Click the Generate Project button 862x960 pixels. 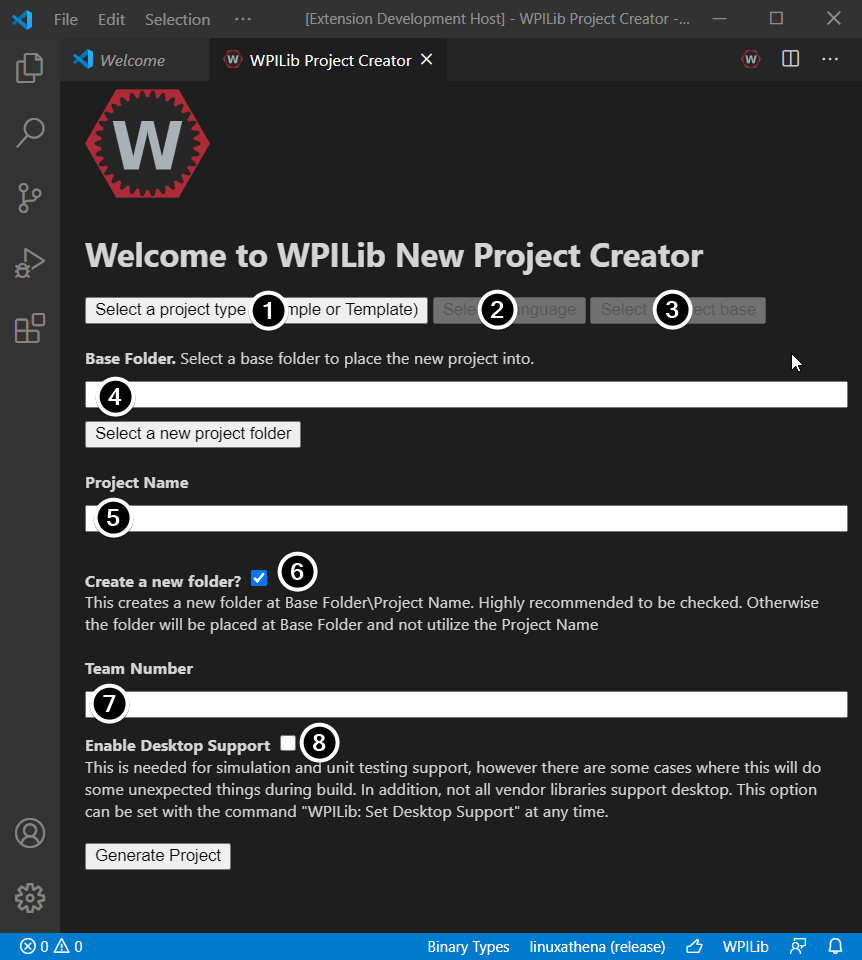[158, 856]
